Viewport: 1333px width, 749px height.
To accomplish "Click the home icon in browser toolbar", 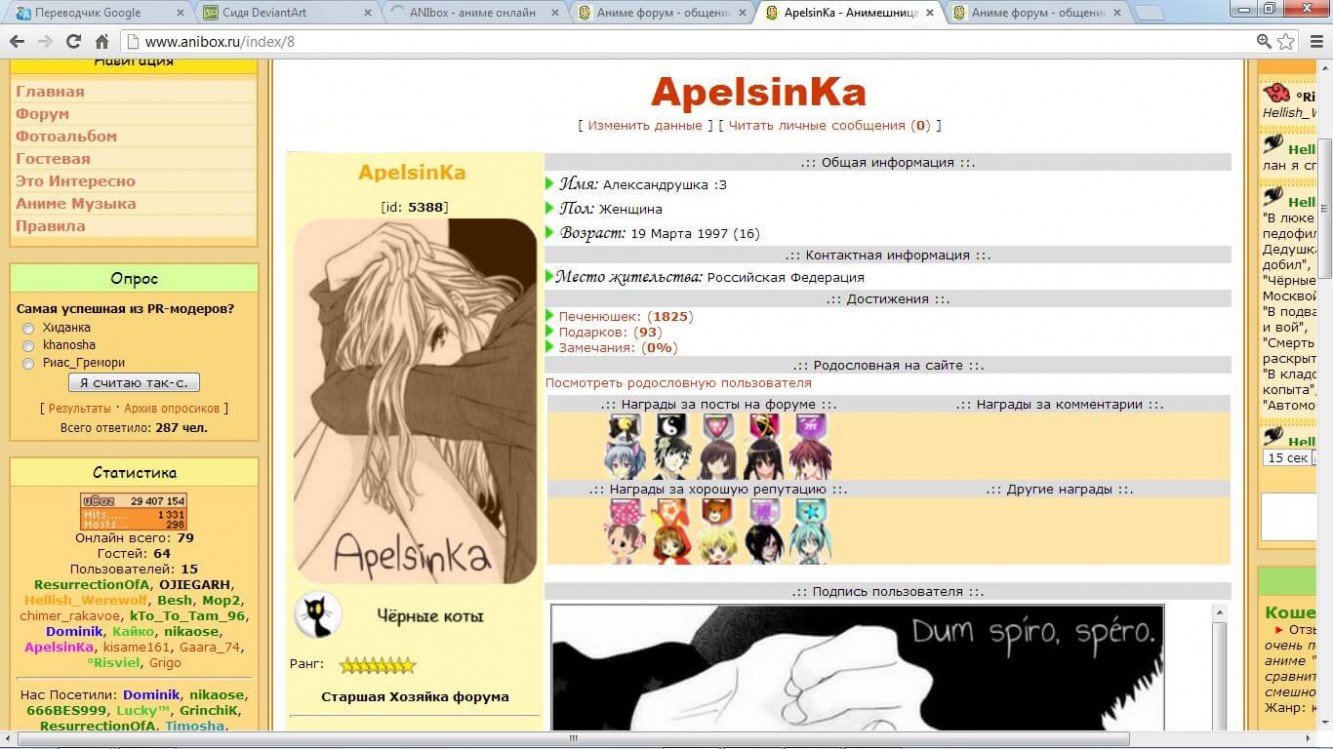I will click(x=101, y=42).
